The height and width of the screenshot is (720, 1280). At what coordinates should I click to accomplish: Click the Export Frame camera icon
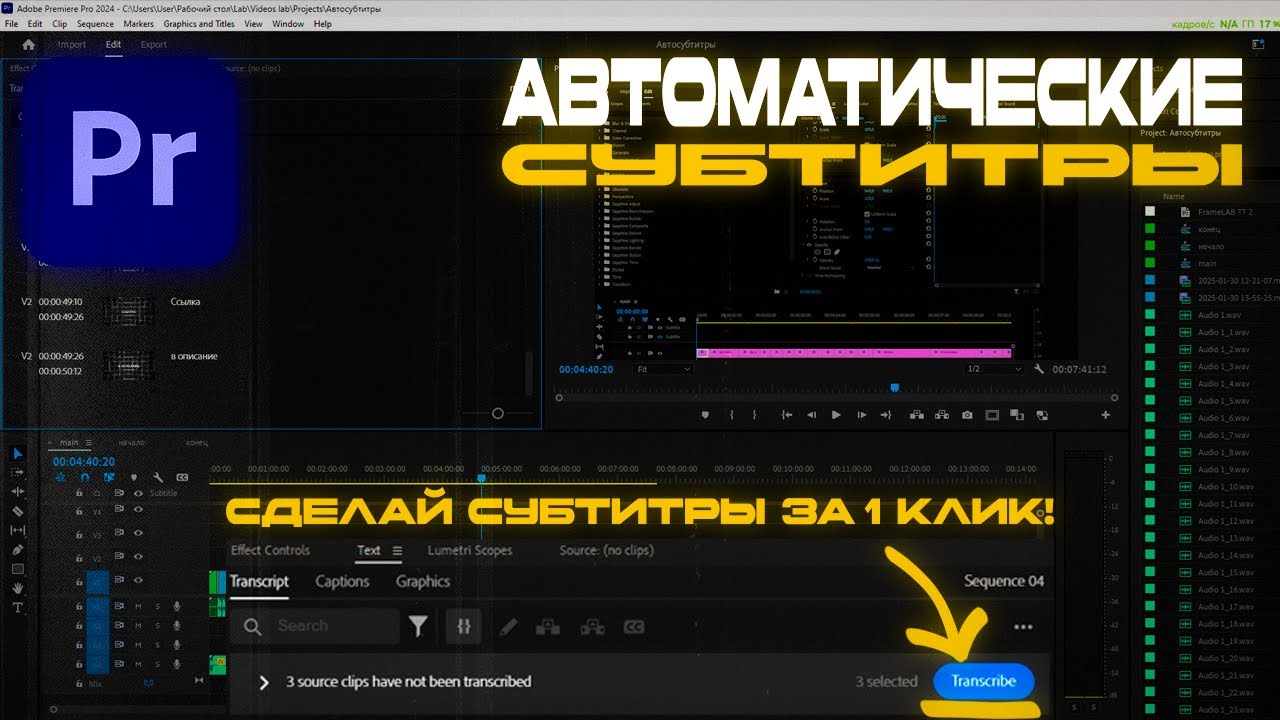pyautogui.click(x=967, y=415)
